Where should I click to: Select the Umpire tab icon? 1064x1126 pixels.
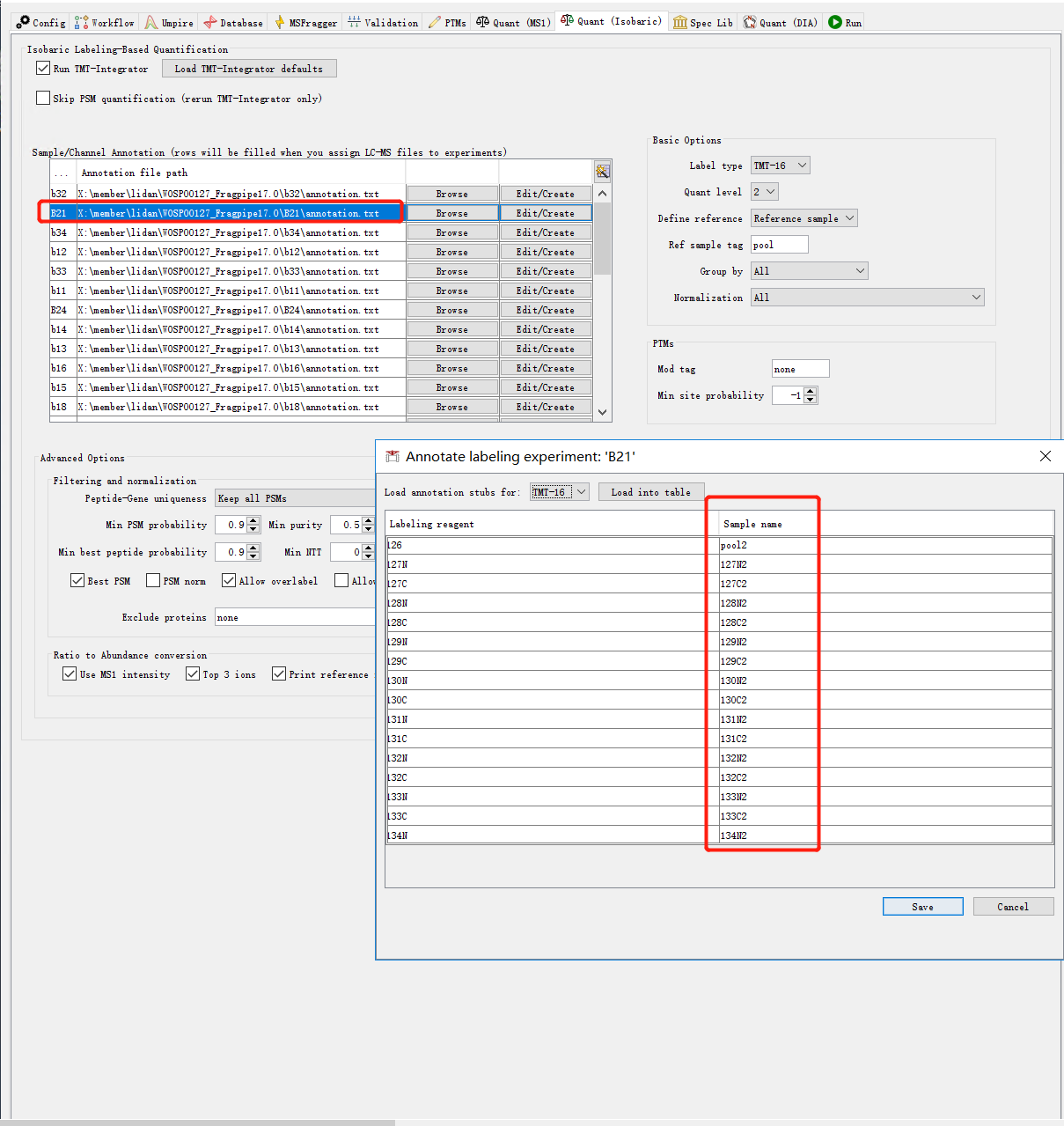click(x=151, y=22)
